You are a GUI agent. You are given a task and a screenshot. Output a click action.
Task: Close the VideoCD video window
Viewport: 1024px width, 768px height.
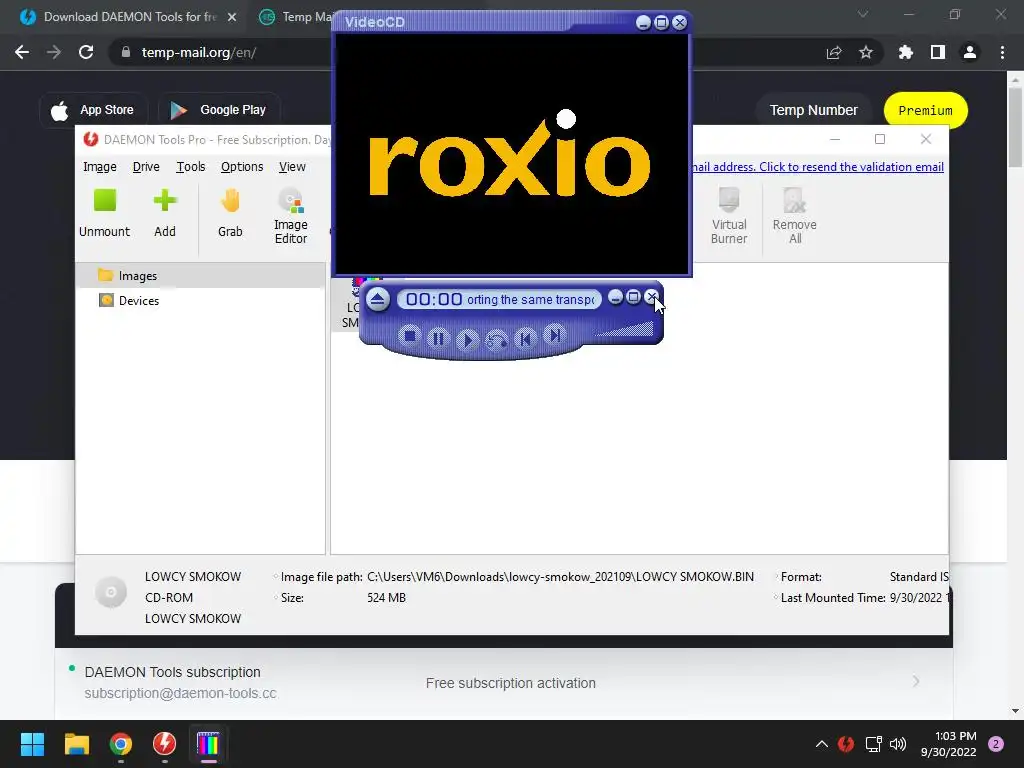point(680,23)
